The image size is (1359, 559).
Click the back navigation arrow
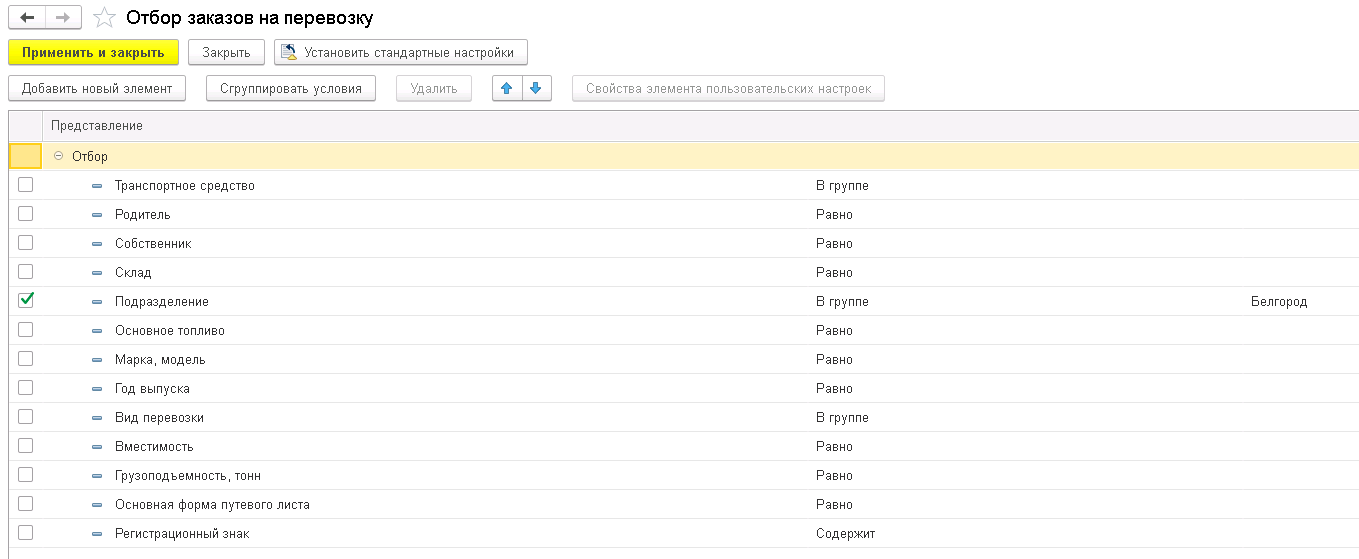27,17
